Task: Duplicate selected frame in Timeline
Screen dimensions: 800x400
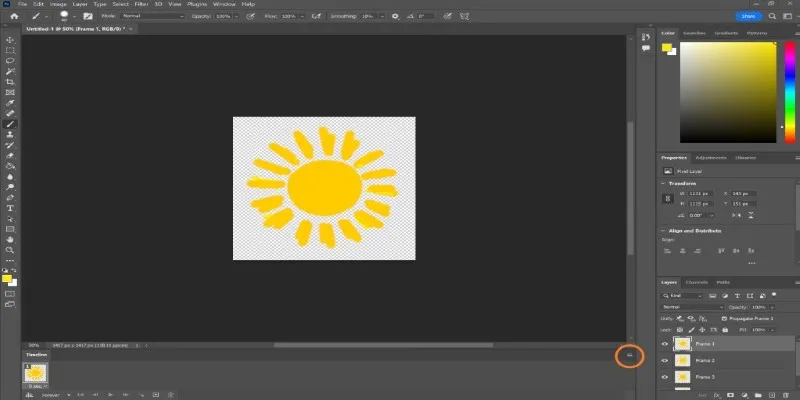Action: tap(156, 395)
